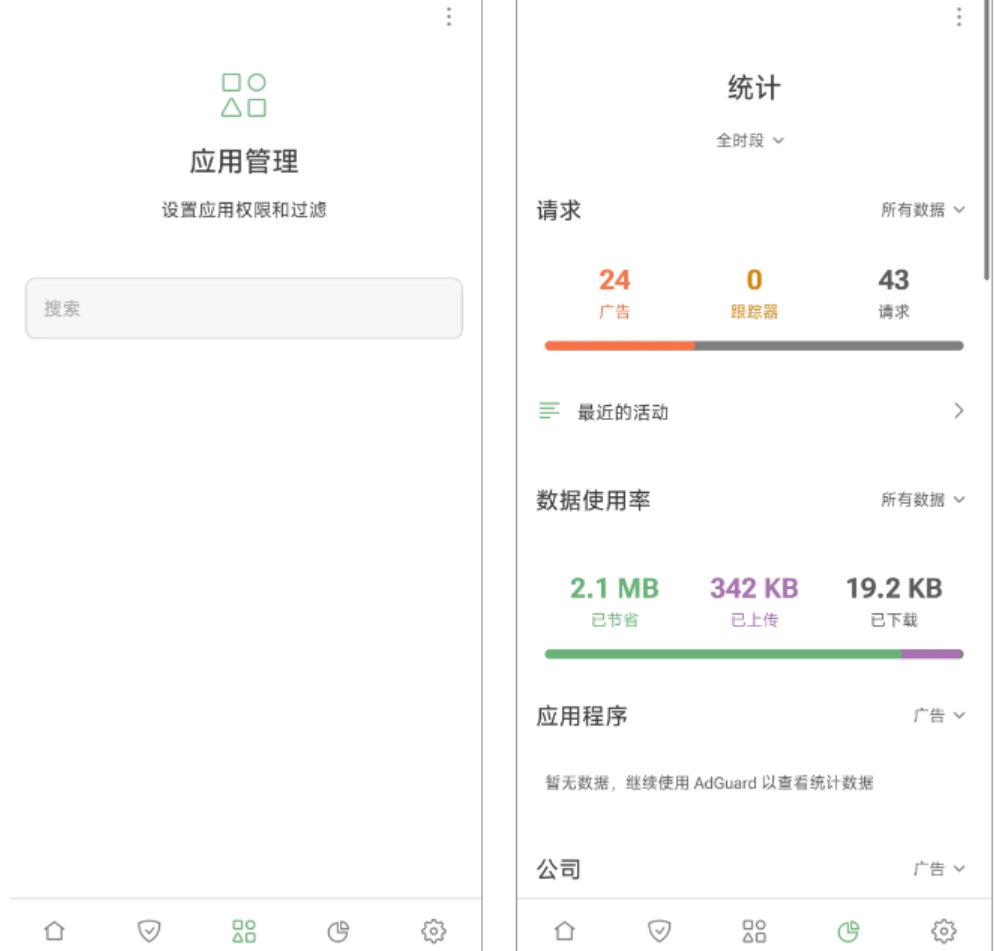Click the green-purple data usage progress bar
994x951 pixels.
(754, 654)
